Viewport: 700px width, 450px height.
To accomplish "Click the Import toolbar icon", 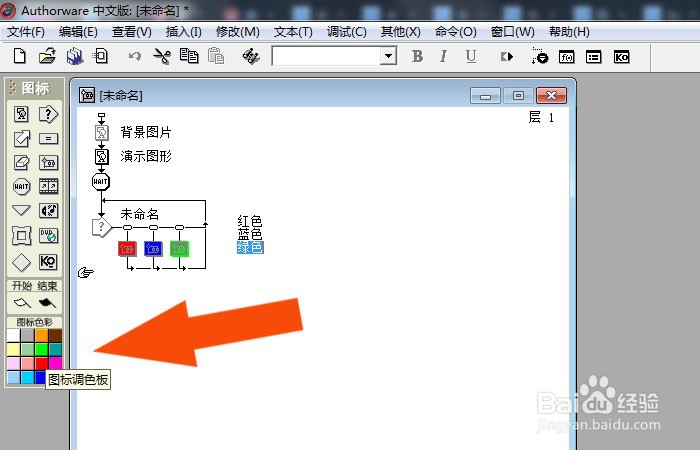I will [100, 56].
